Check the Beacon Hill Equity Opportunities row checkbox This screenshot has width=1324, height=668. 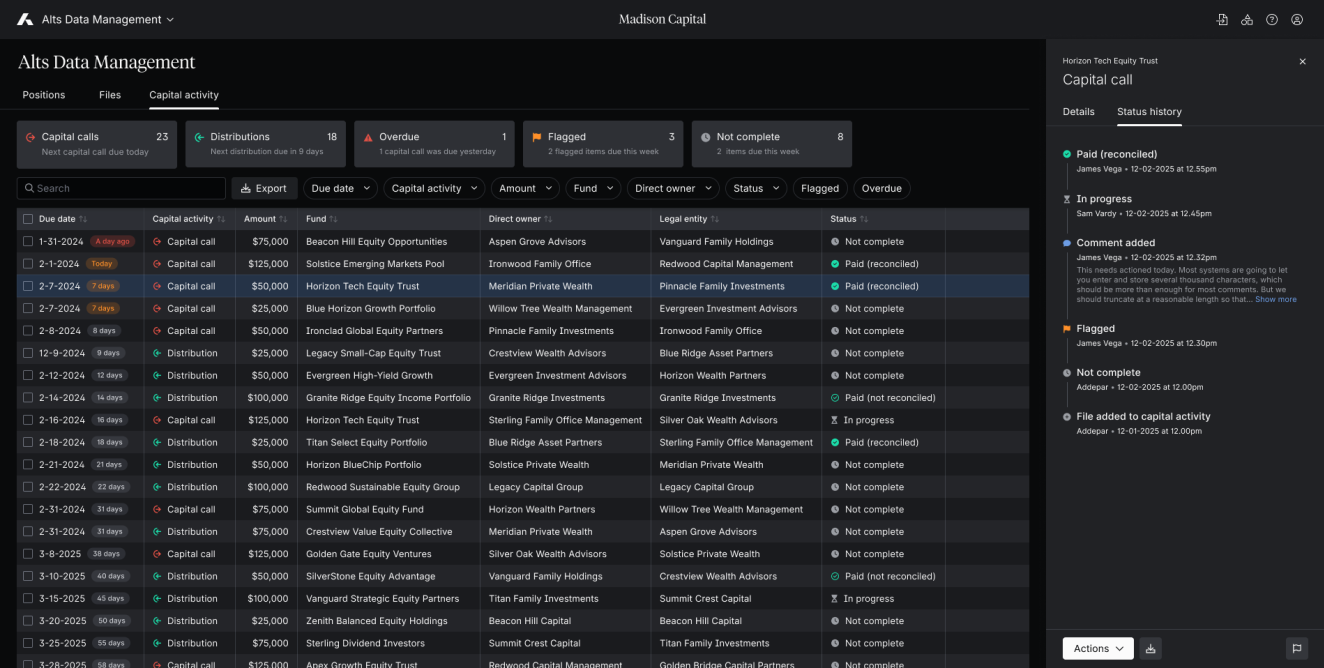[28, 242]
